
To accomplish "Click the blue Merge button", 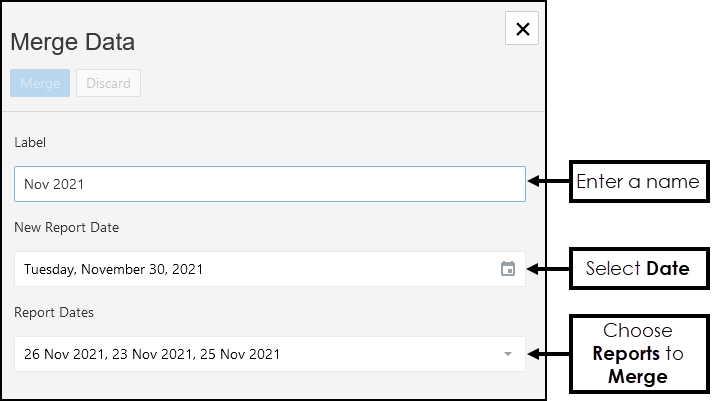I will coord(40,83).
